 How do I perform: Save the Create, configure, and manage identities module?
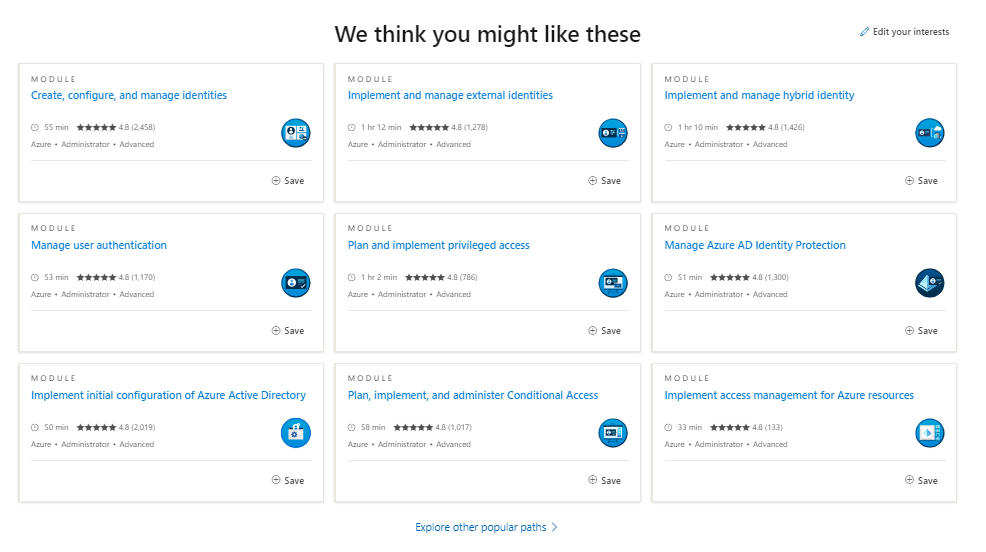coord(288,181)
